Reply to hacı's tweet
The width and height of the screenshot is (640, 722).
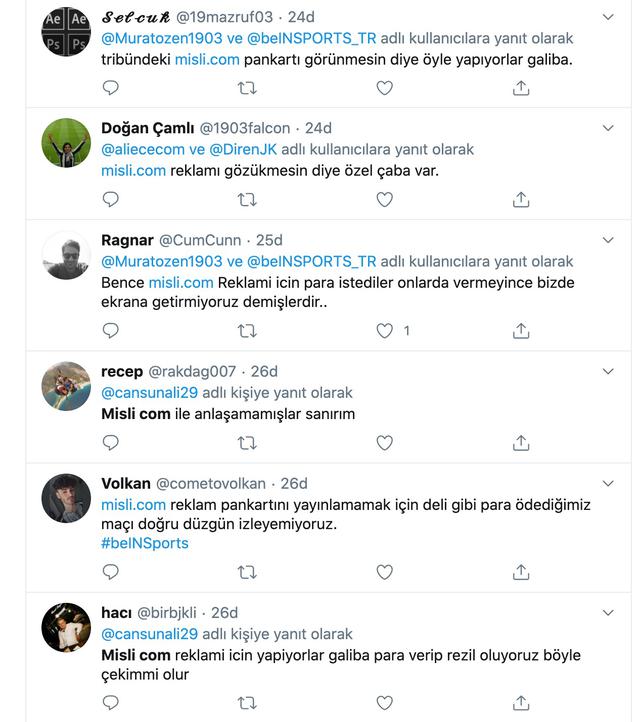pos(111,702)
